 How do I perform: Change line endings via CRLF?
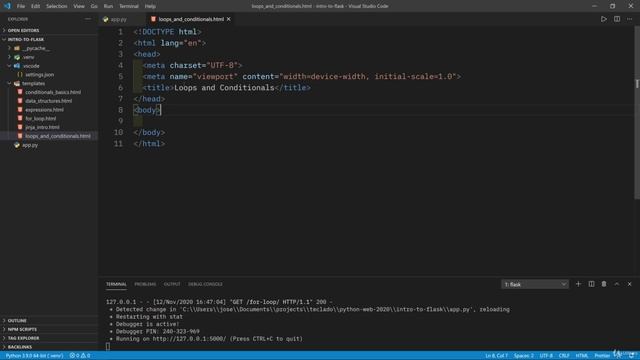tap(564, 356)
